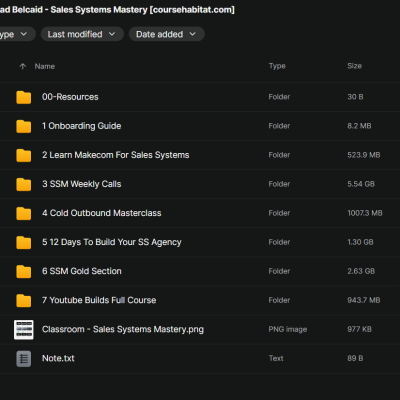Image resolution: width=400 pixels, height=400 pixels.
Task: Click the 943.7 MB size value
Action: (x=364, y=300)
